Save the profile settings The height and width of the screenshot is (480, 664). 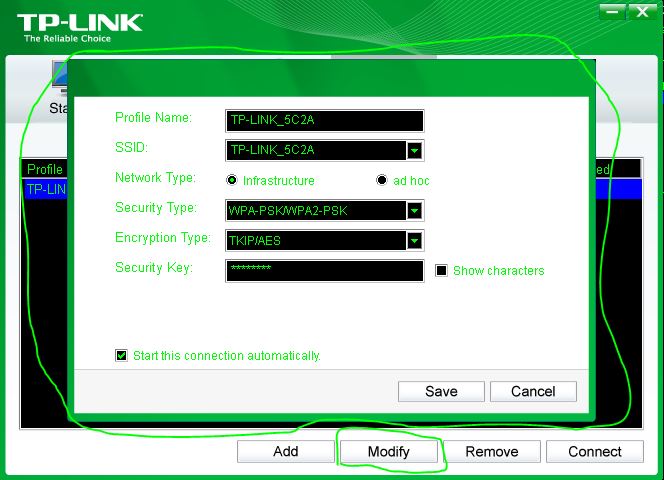(x=441, y=391)
